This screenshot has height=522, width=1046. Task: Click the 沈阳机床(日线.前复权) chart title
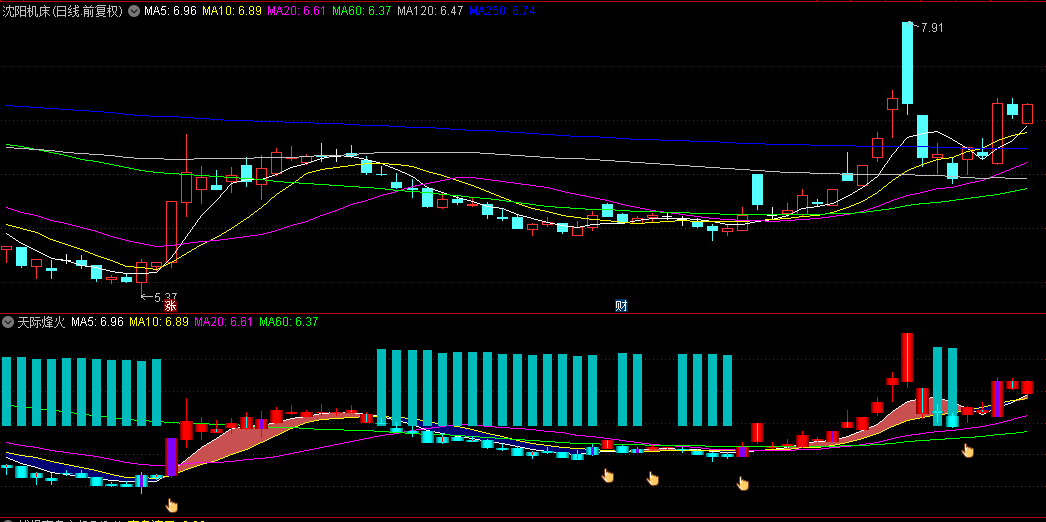pyautogui.click(x=63, y=11)
